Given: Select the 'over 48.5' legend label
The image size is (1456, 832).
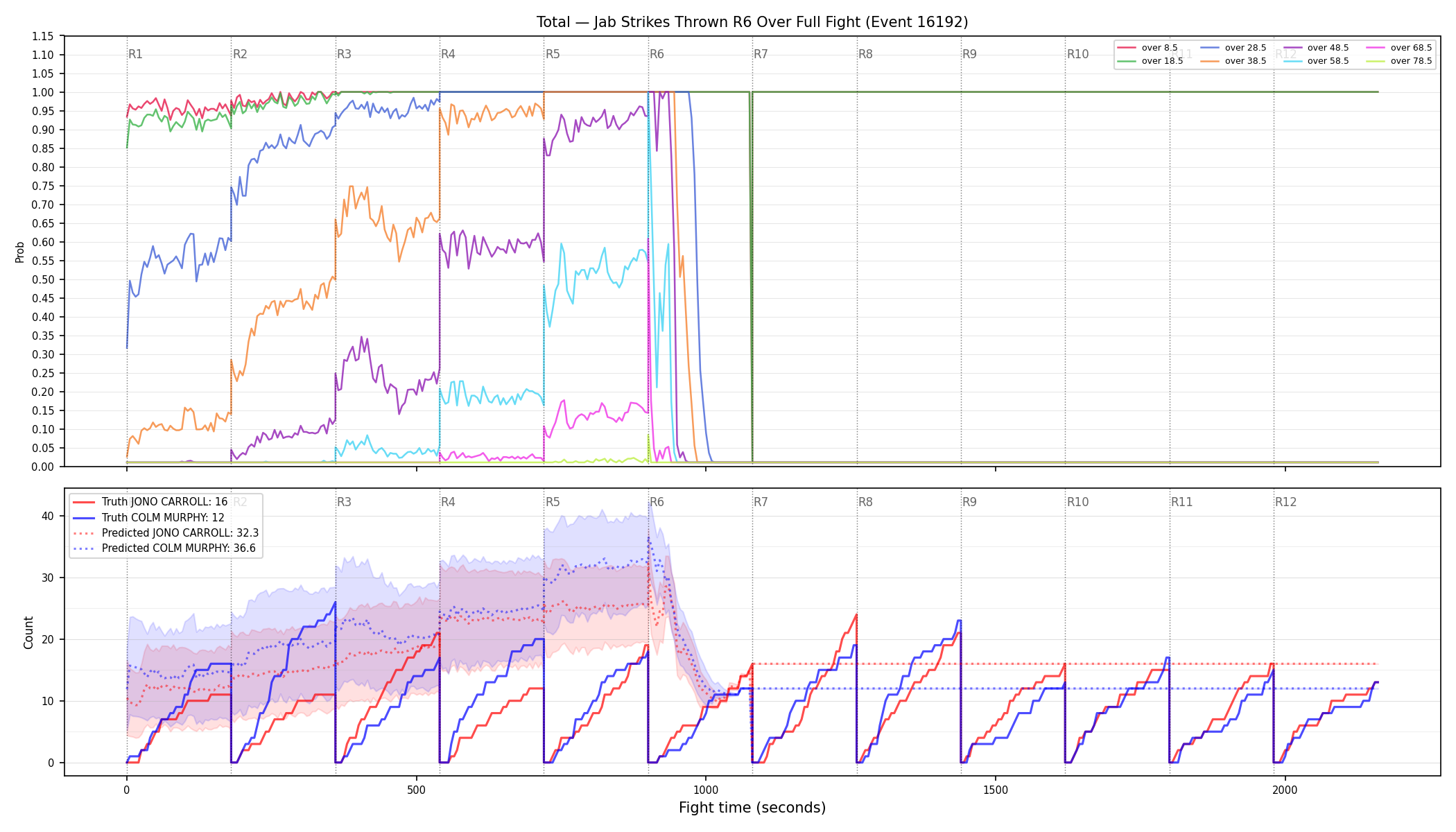Looking at the screenshot, I should click(1328, 48).
